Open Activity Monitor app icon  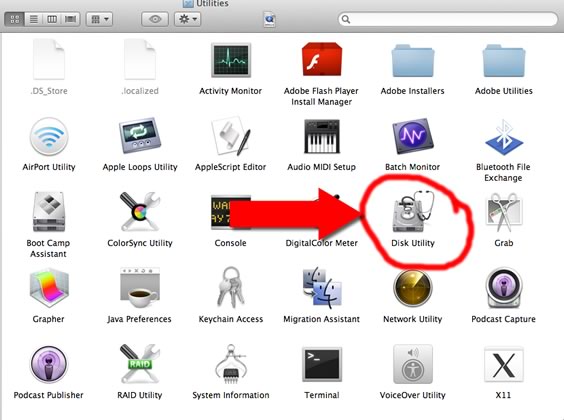(231, 60)
